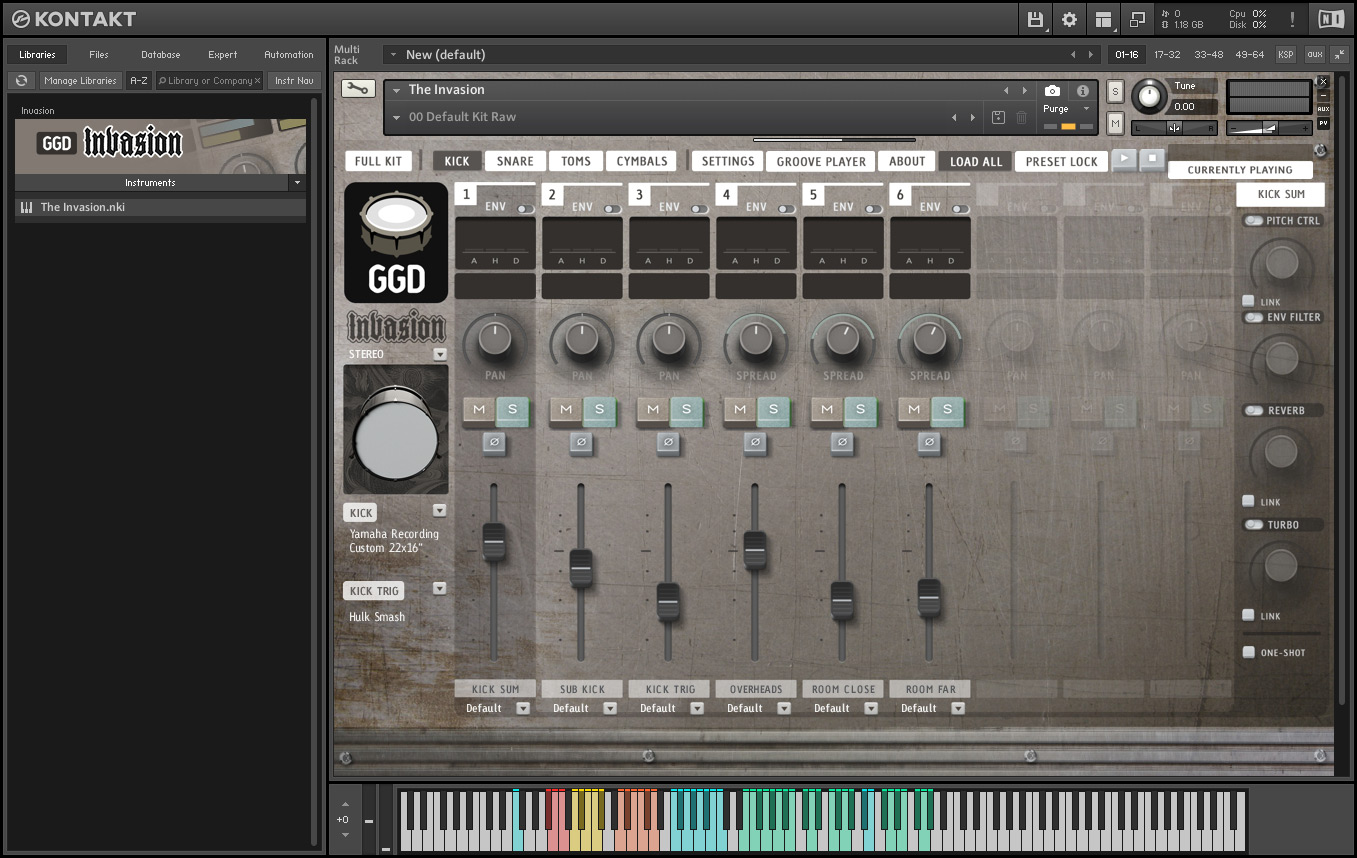Invert phase on channel 4

click(x=755, y=442)
